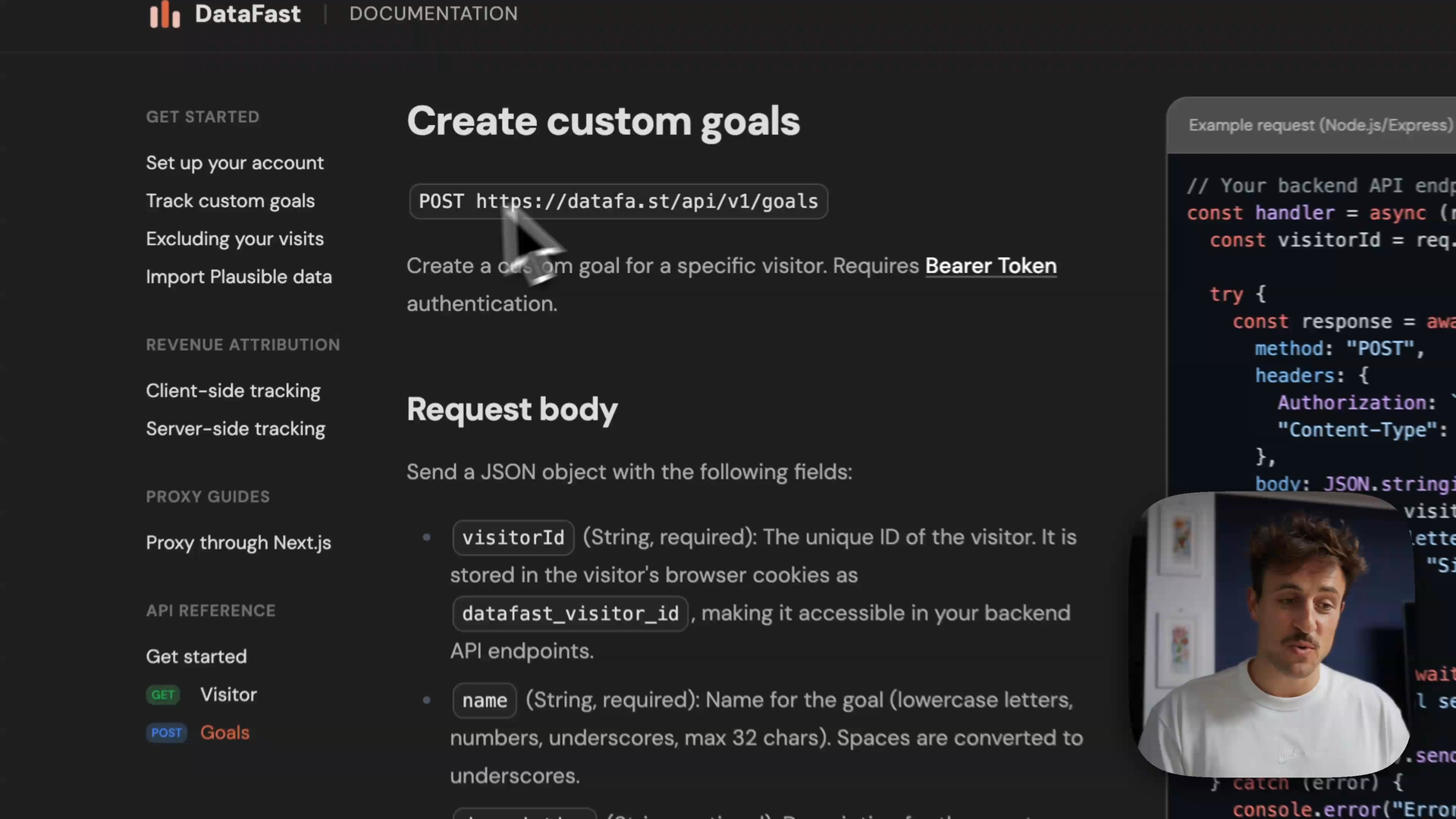
Task: Open Track custom goals page
Action: [x=230, y=201]
